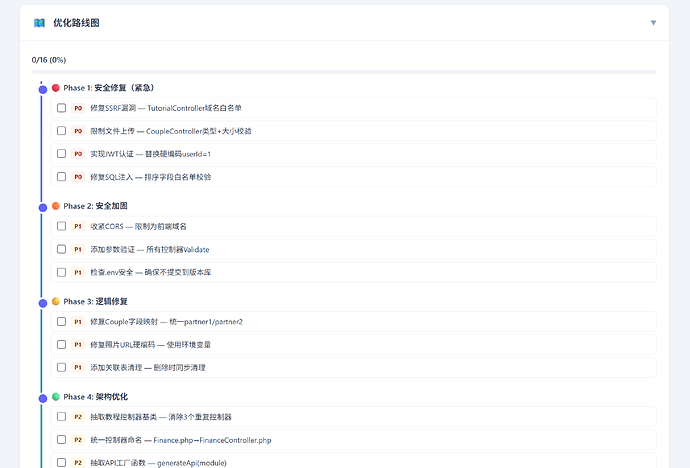Click the P1 badge on 修复照片URL硬编码 row
This screenshot has height=468, width=690.
(x=78, y=345)
